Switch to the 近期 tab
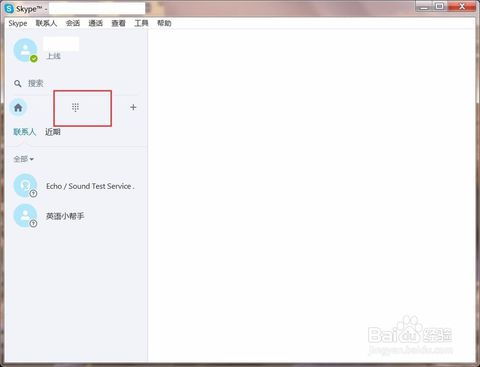The height and width of the screenshot is (367, 480). click(53, 132)
